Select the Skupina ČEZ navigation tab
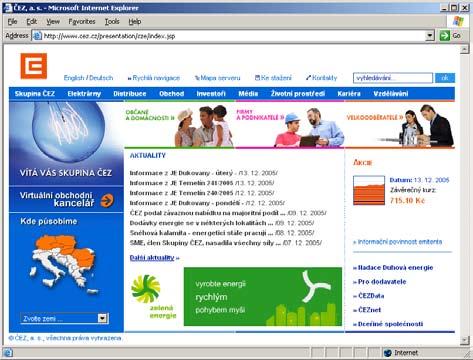The height and width of the screenshot is (360, 473). pyautogui.click(x=35, y=94)
